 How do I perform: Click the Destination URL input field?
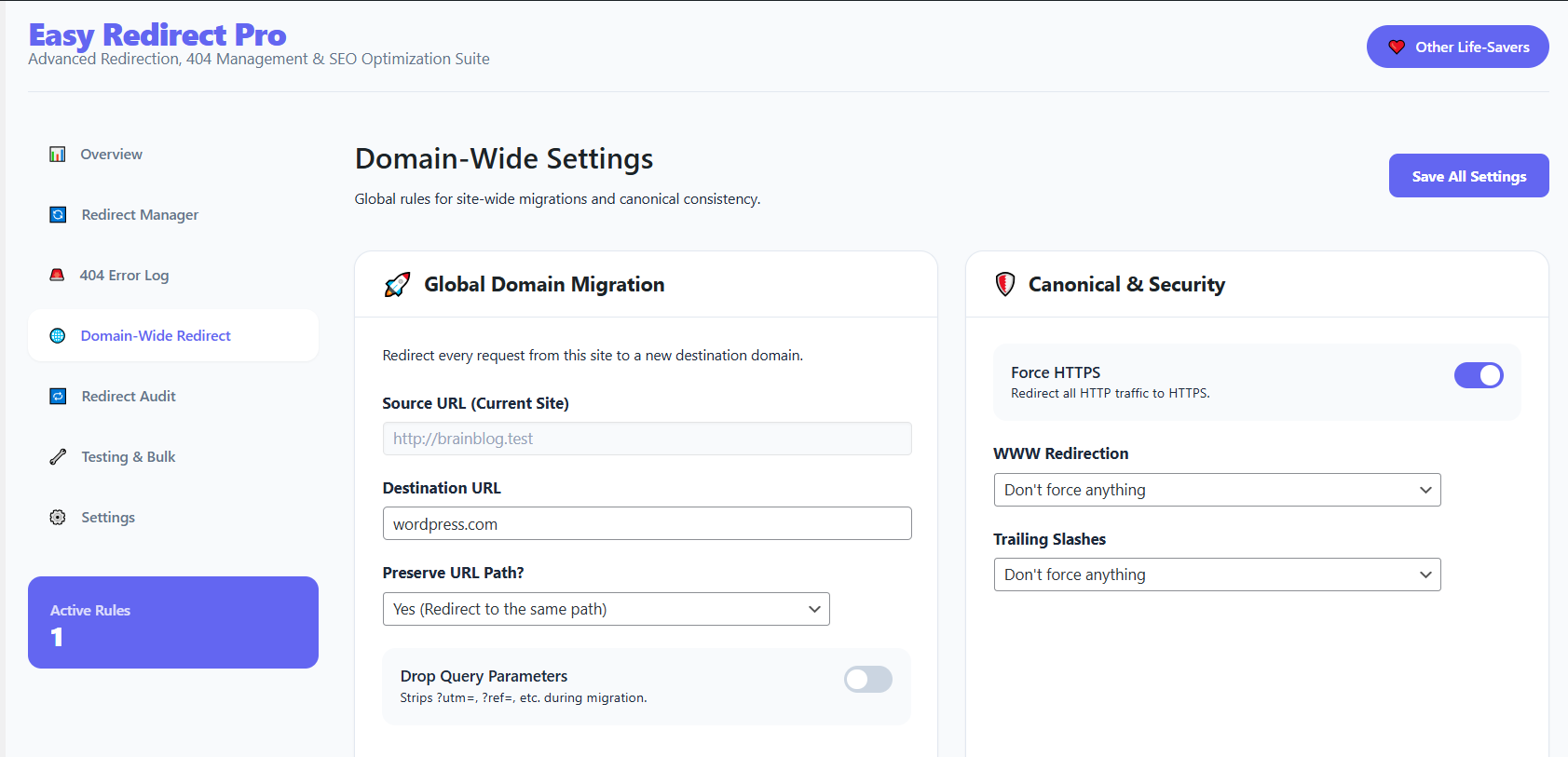[x=647, y=523]
